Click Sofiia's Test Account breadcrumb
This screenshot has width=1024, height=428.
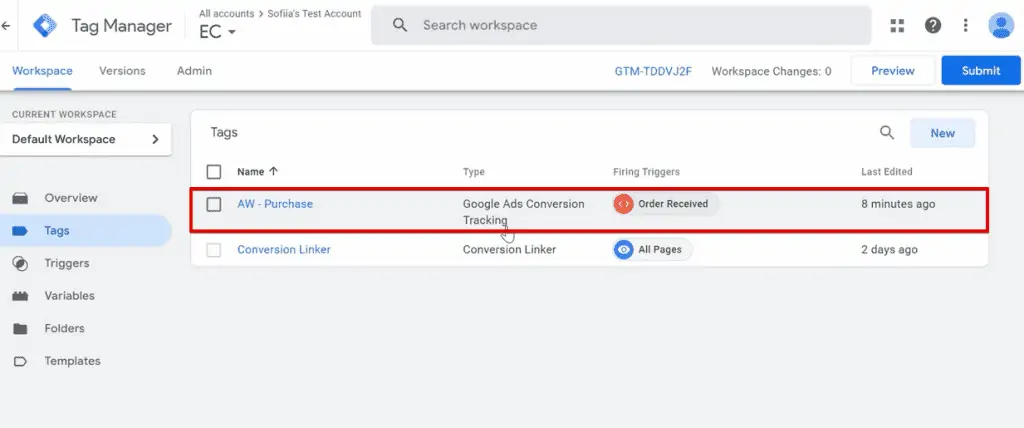(x=314, y=13)
